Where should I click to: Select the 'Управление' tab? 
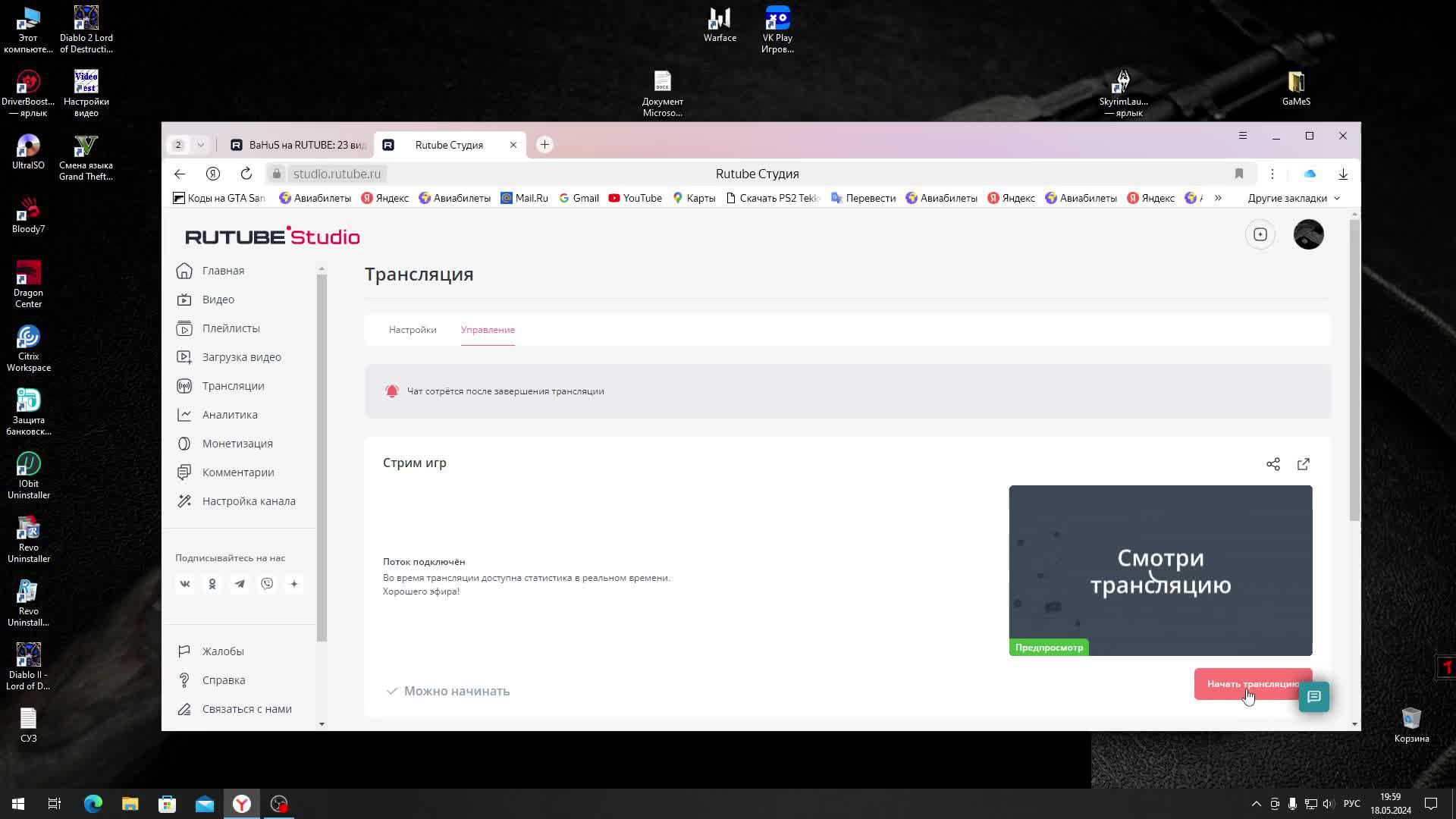coord(488,330)
